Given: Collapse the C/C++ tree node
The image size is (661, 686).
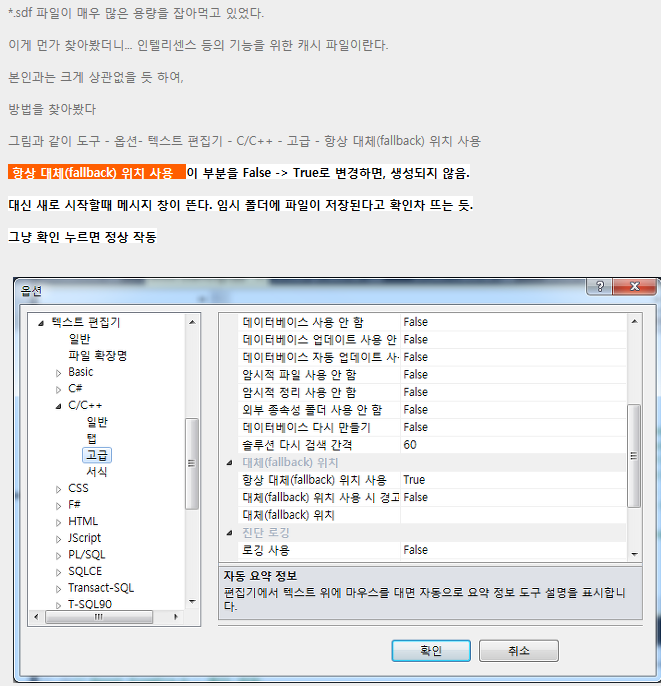Looking at the screenshot, I should tap(59, 406).
